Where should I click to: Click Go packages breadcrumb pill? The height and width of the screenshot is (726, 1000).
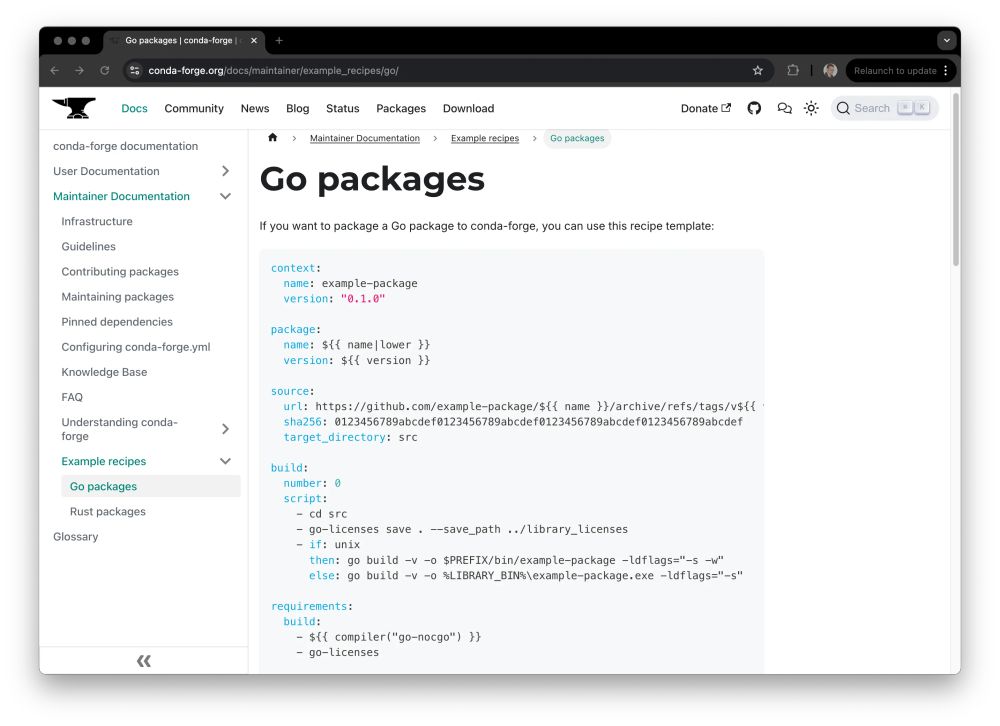(577, 138)
